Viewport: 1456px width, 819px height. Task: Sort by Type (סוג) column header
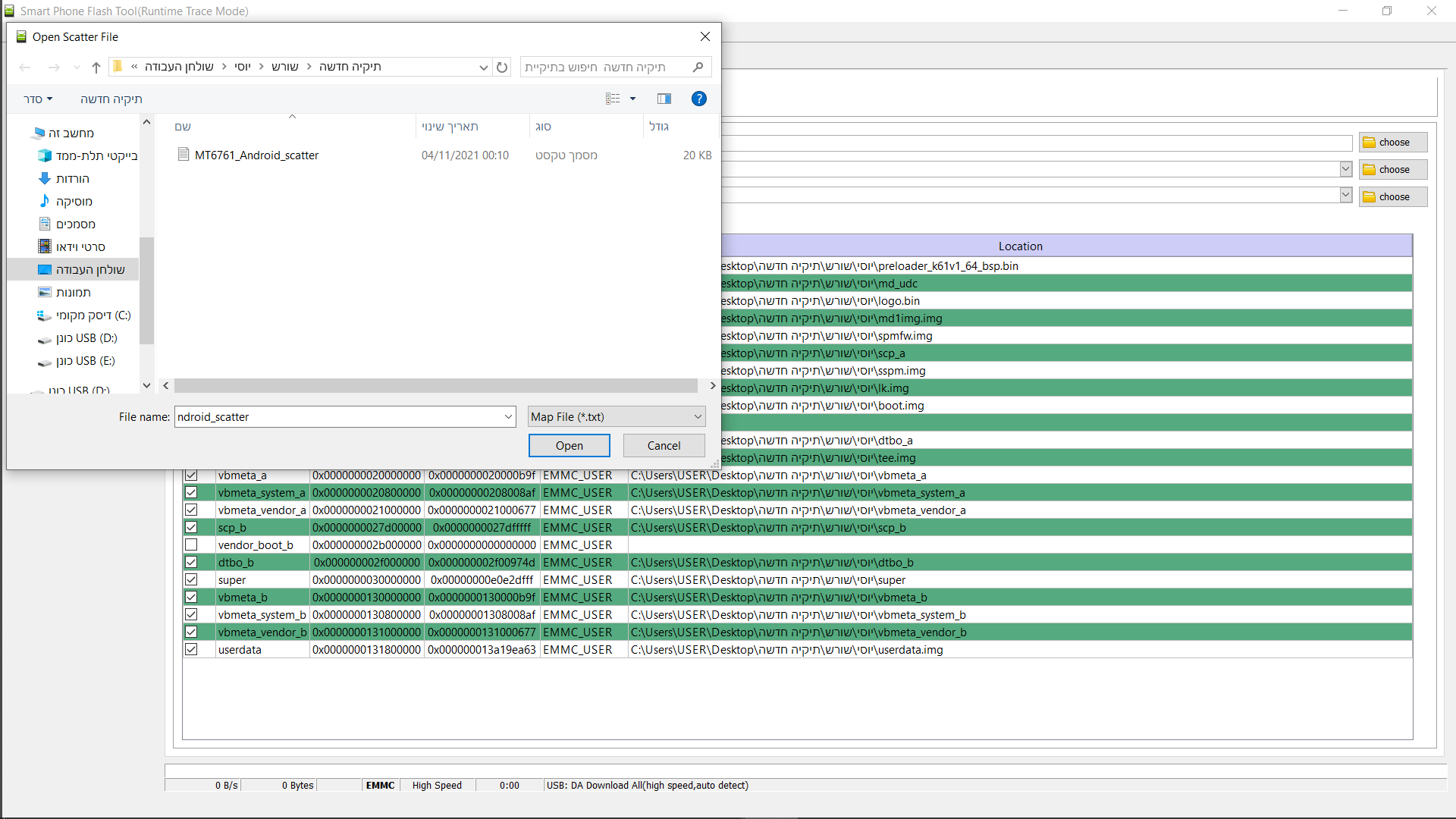[586, 127]
